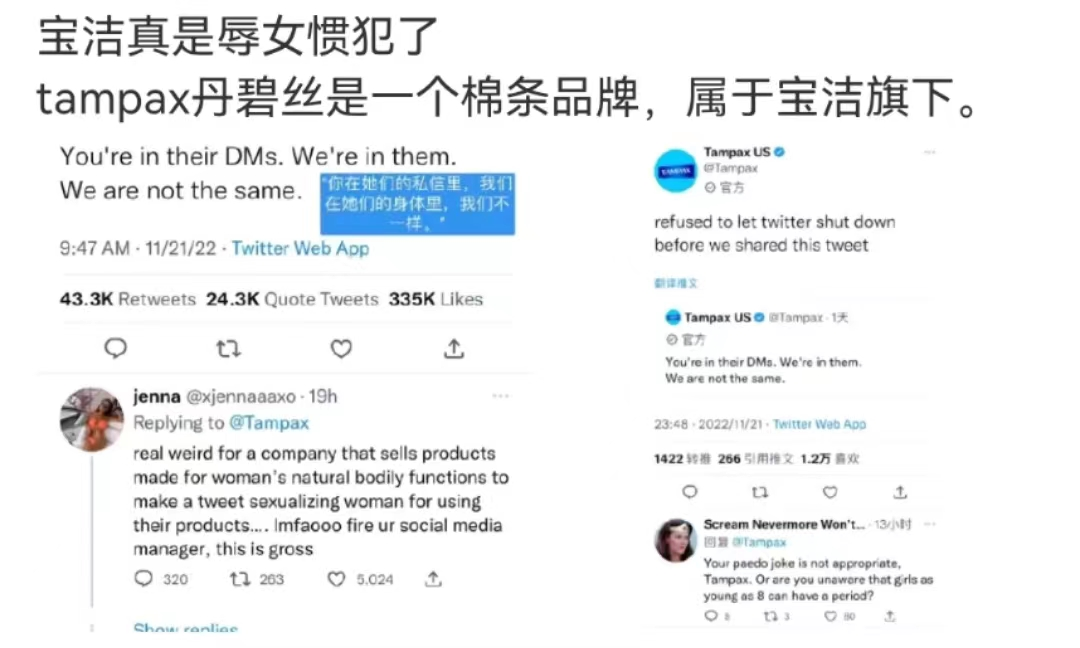1080x648 pixels.
Task: Share the main Tampax tweet
Action: (454, 348)
